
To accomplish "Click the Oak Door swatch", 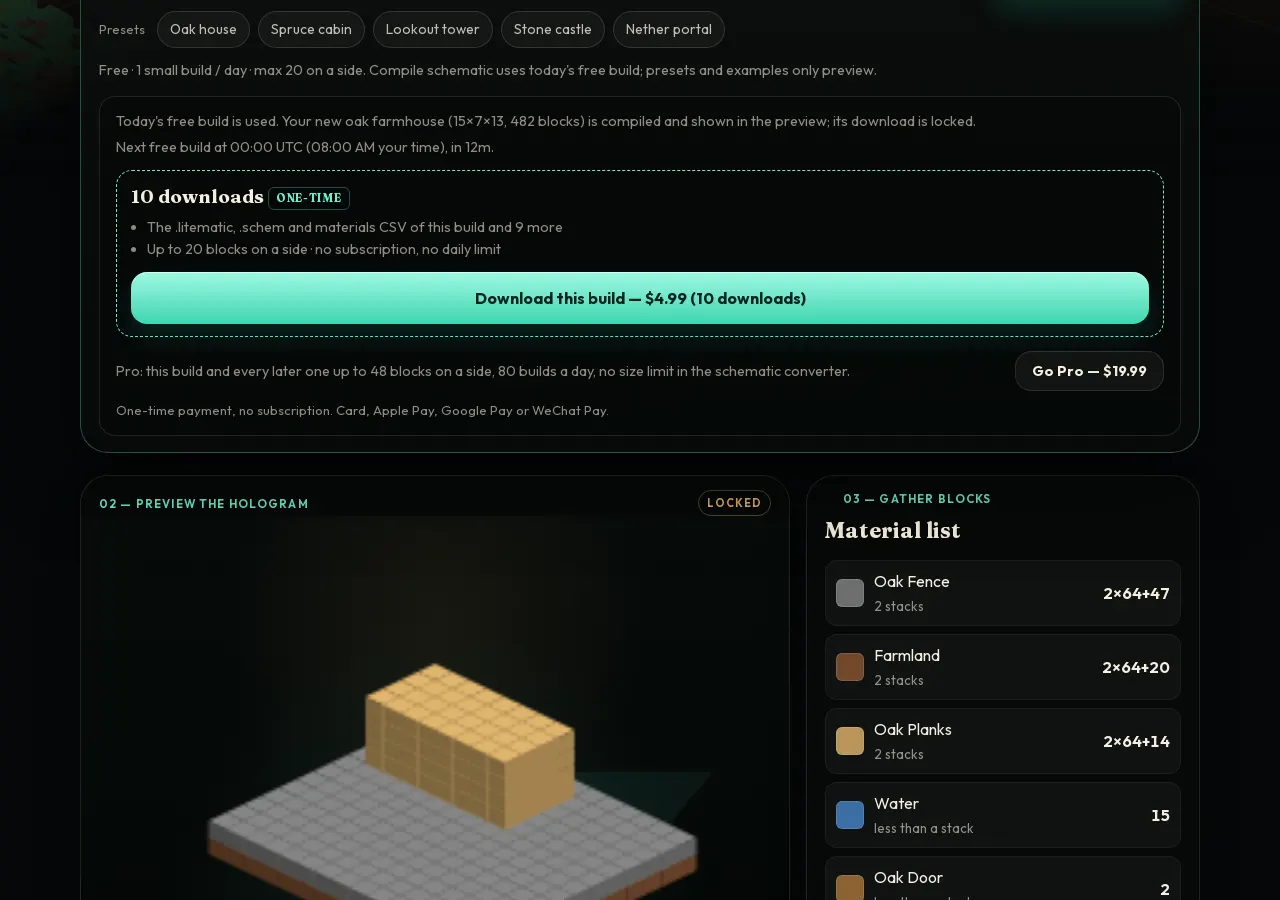I will 850,889.
